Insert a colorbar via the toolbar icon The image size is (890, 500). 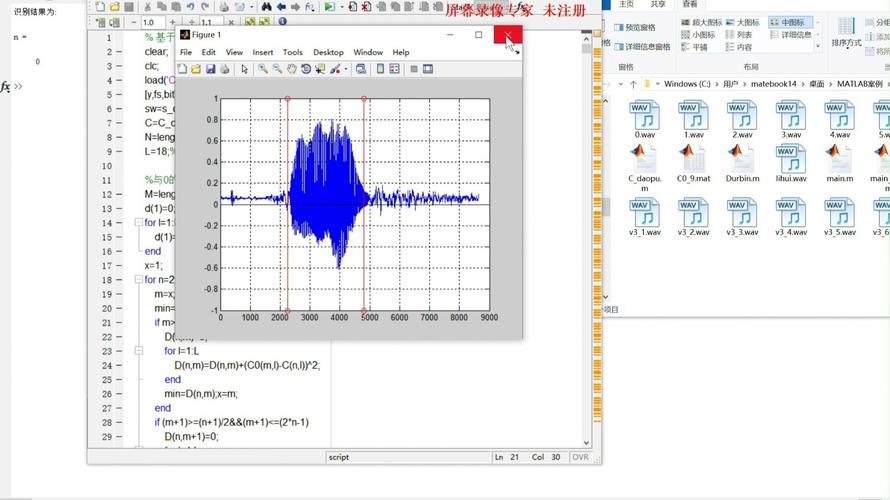point(380,69)
